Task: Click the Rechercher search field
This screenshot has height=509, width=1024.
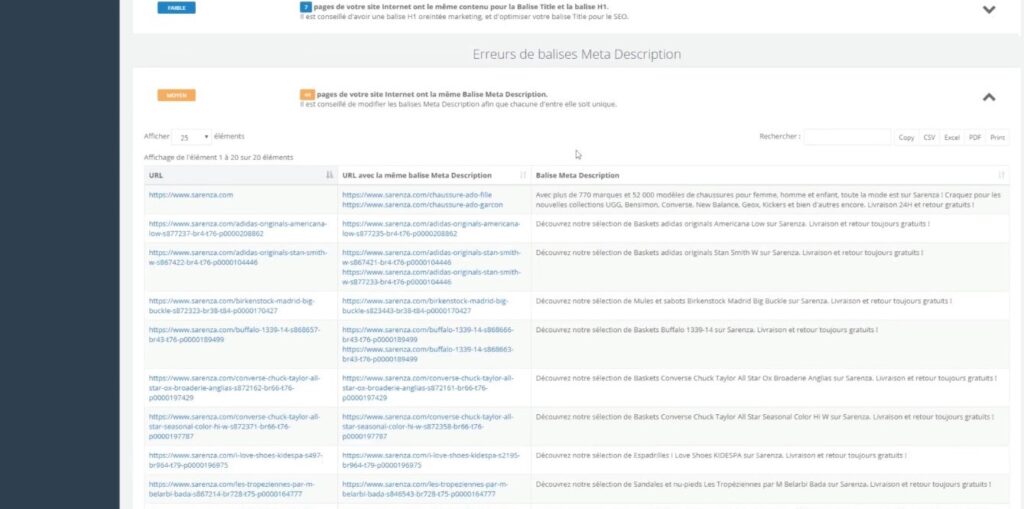Action: pyautogui.click(x=847, y=137)
